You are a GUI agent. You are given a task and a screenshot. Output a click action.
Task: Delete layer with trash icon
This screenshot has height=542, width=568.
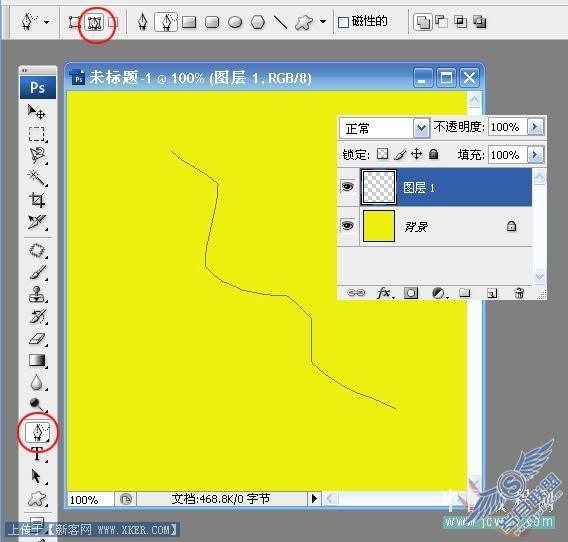(519, 292)
